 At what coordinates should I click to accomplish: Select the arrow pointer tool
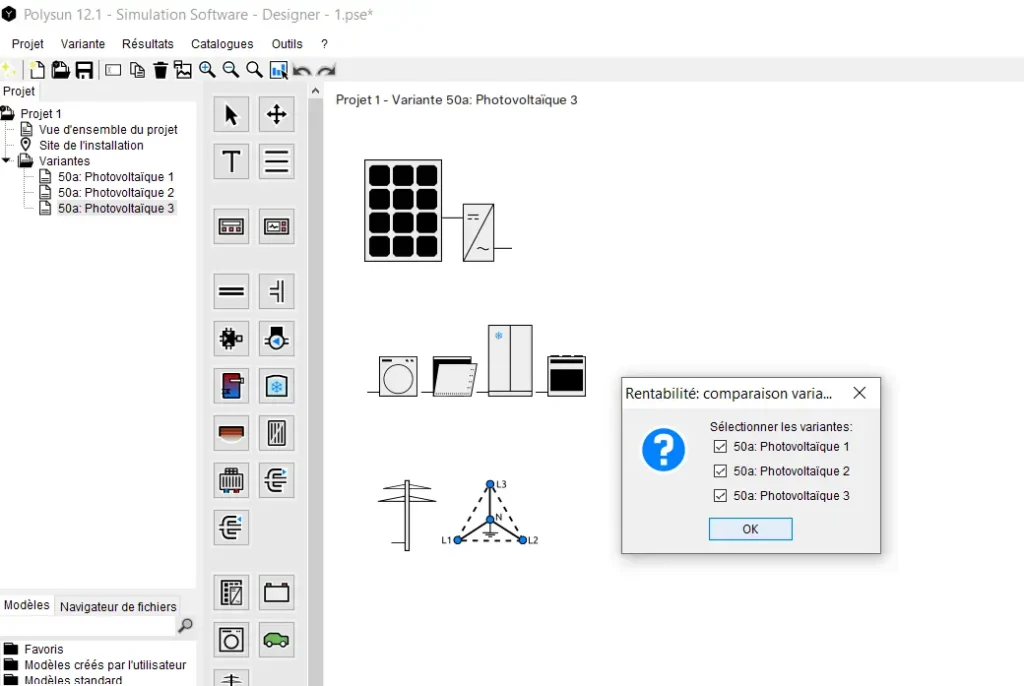pos(231,115)
